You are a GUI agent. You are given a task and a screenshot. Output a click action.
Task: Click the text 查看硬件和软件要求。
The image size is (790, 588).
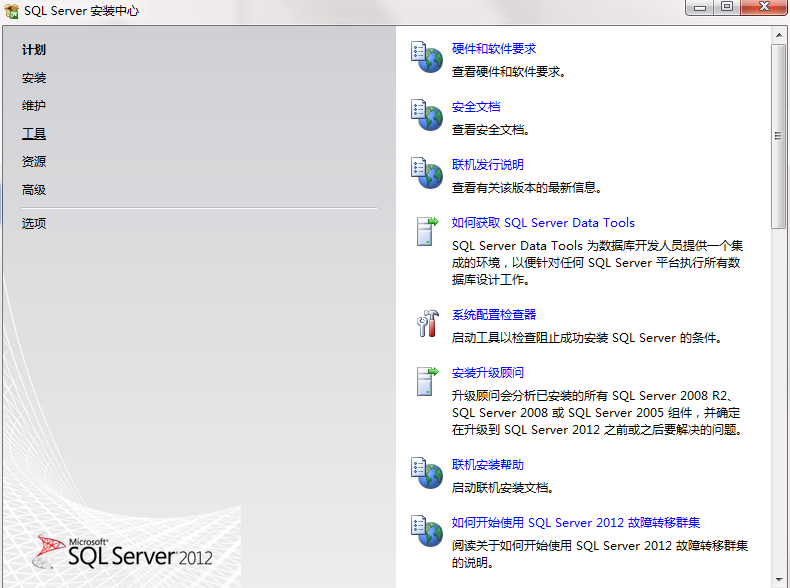point(509,72)
